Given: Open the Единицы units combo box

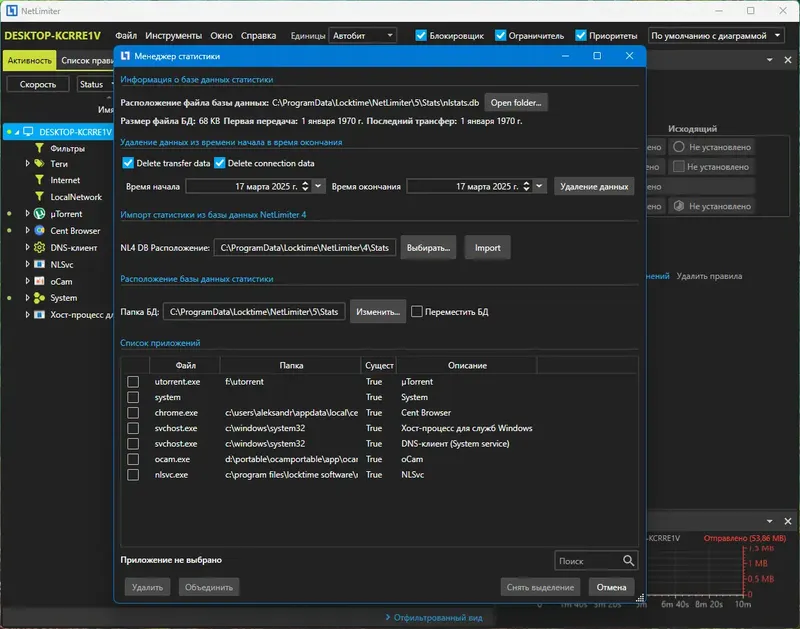Looking at the screenshot, I should (362, 35).
